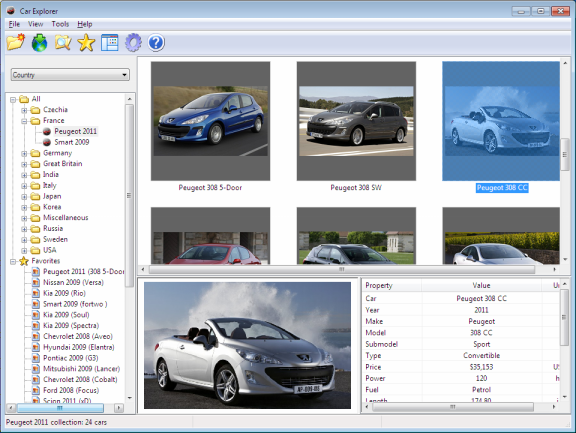Viewport: 576px width, 433px height.
Task: Click the globe download toolbar icon
Action: pos(39,42)
